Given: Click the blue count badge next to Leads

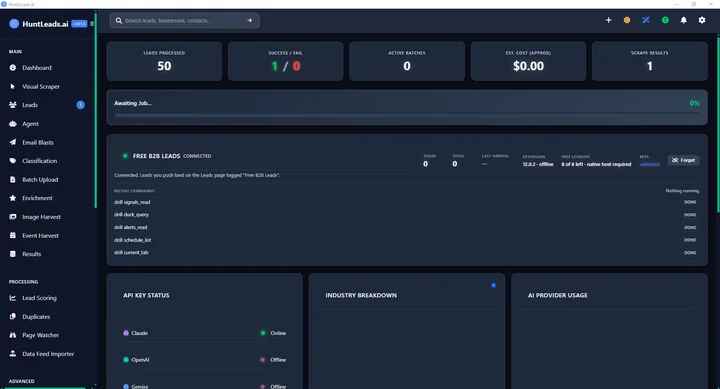Looking at the screenshot, I should [80, 105].
